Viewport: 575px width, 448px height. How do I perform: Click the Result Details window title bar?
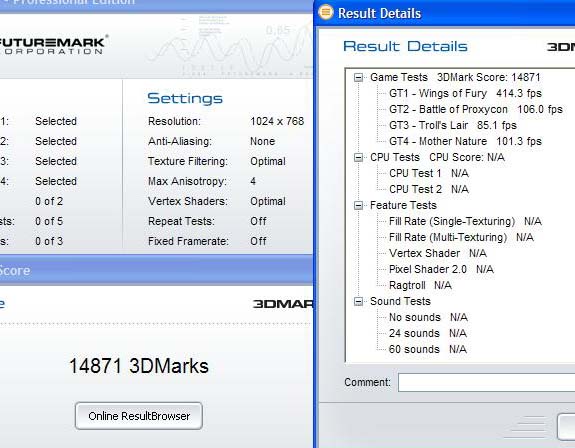click(x=445, y=13)
